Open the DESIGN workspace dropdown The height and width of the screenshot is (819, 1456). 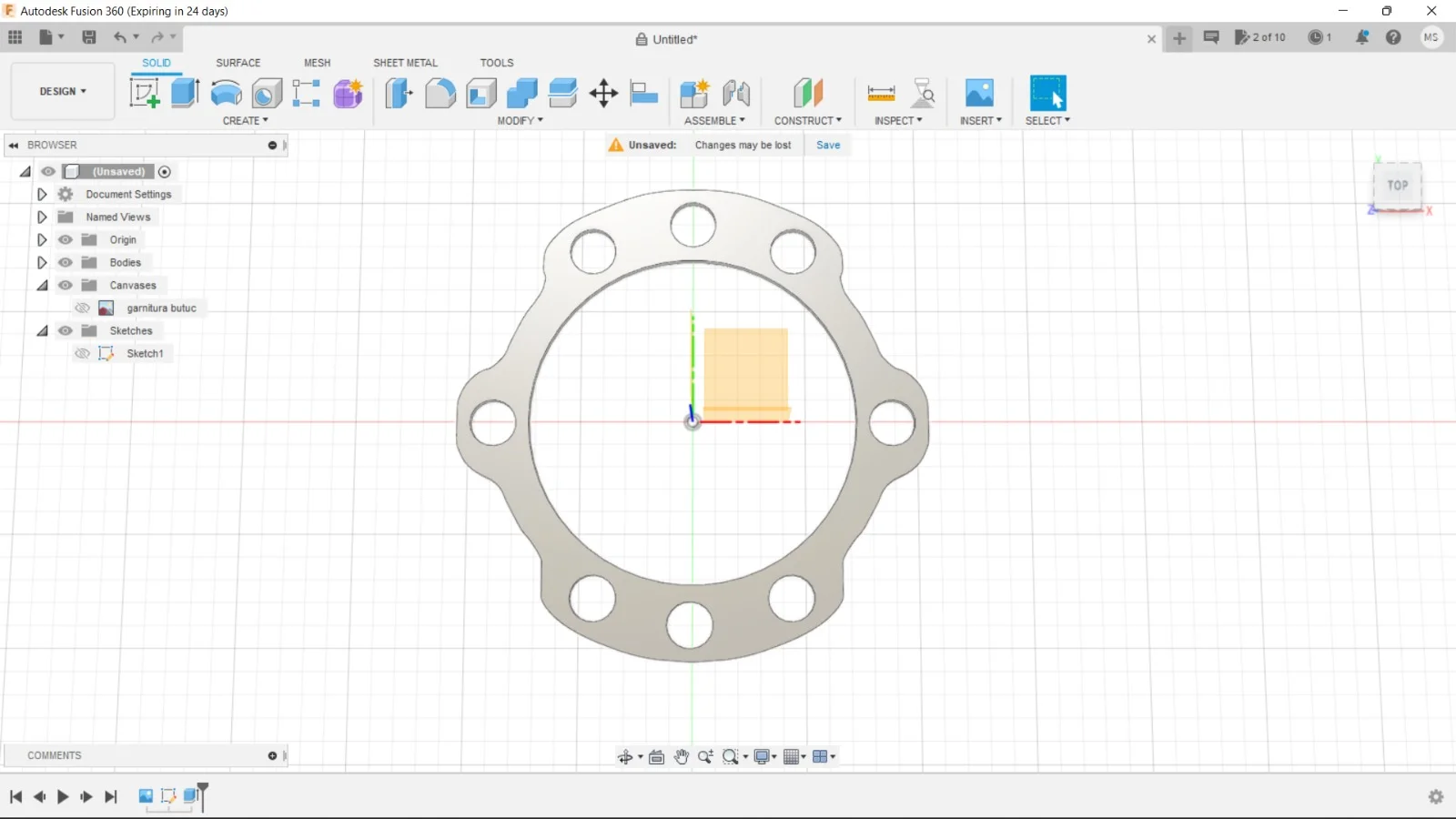[63, 92]
